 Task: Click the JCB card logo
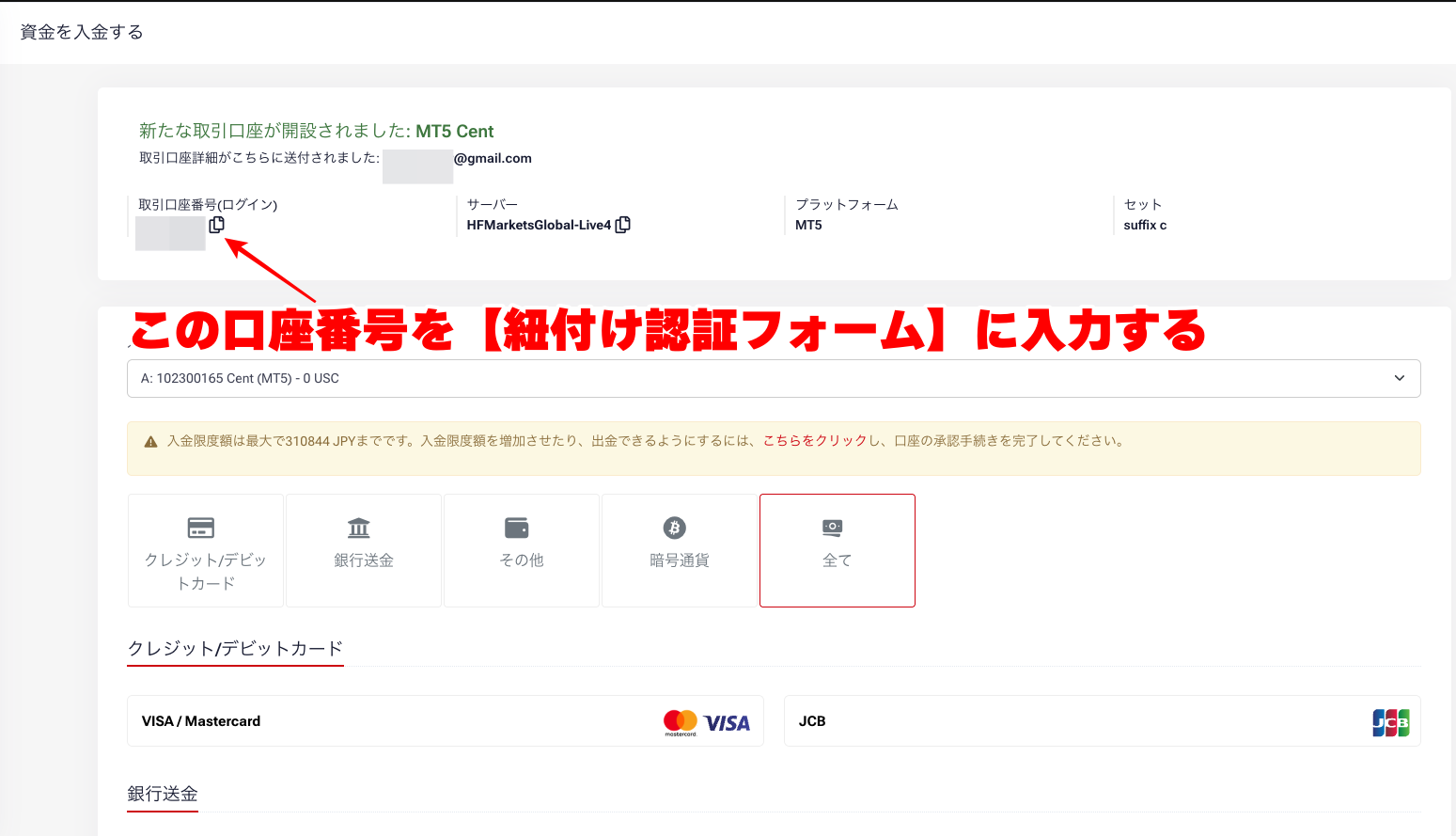[x=1390, y=722]
